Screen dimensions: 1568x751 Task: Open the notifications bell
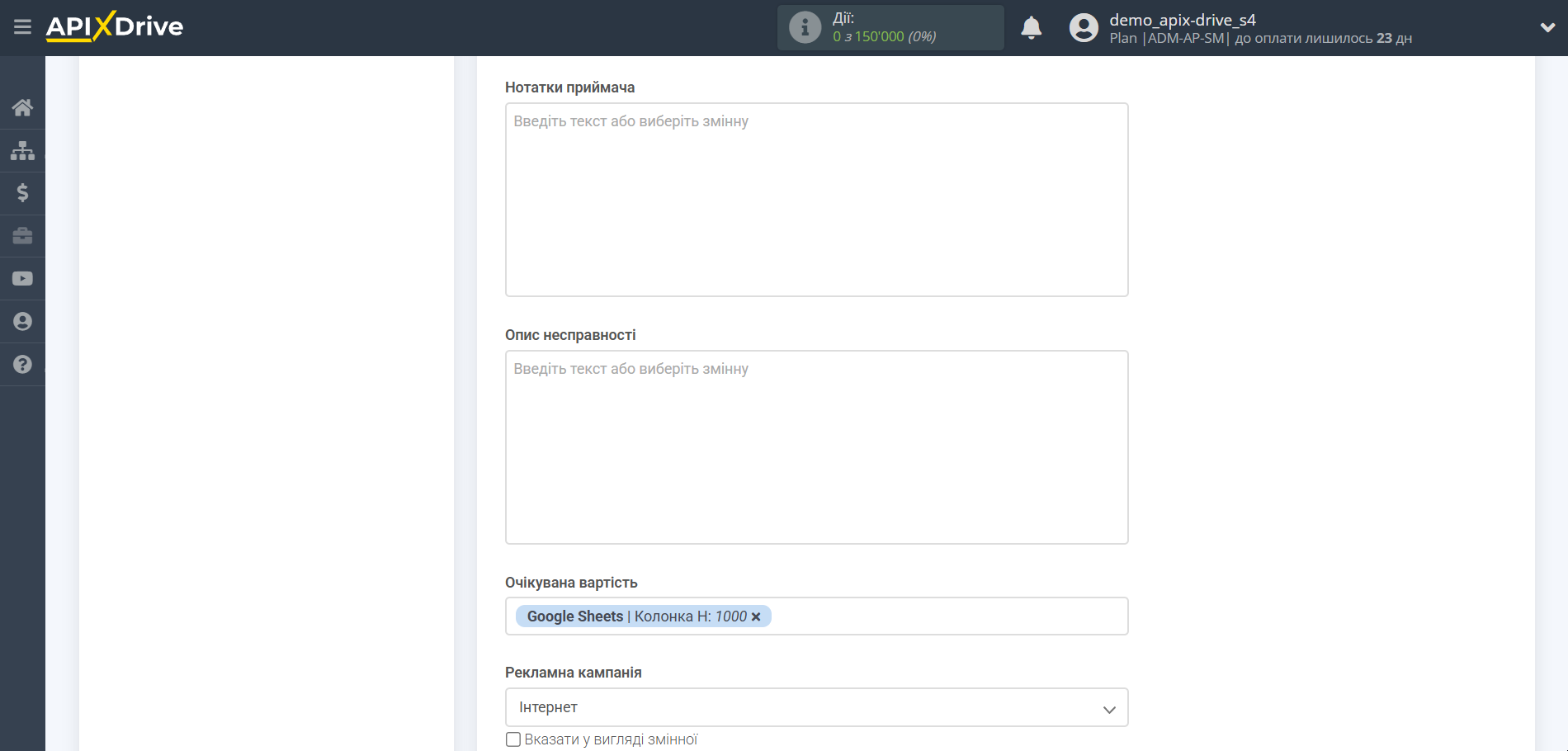click(1031, 28)
